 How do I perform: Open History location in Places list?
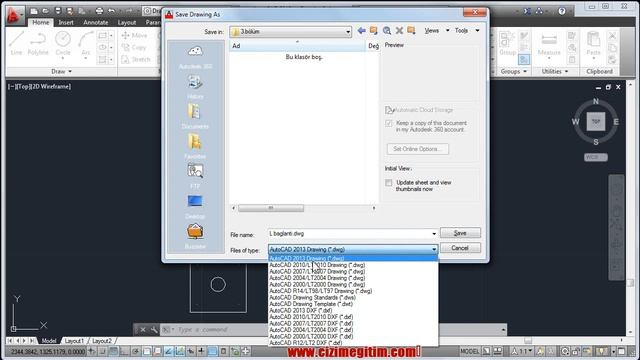(x=195, y=87)
